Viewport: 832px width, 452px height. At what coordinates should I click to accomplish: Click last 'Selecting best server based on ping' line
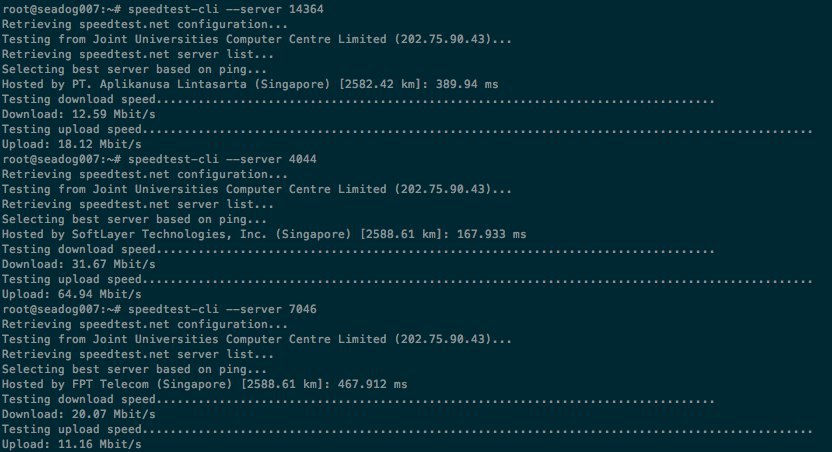[134, 369]
